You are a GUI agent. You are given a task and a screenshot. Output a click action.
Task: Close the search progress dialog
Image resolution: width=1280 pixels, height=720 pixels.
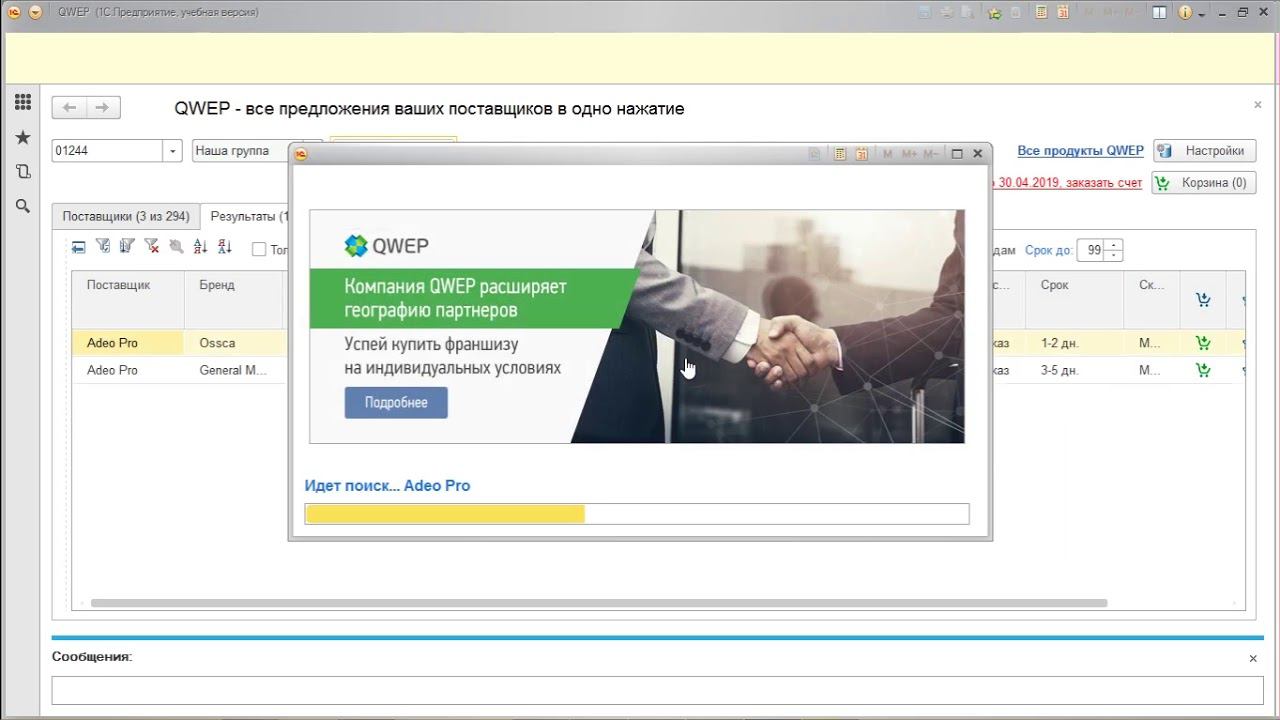tap(978, 154)
